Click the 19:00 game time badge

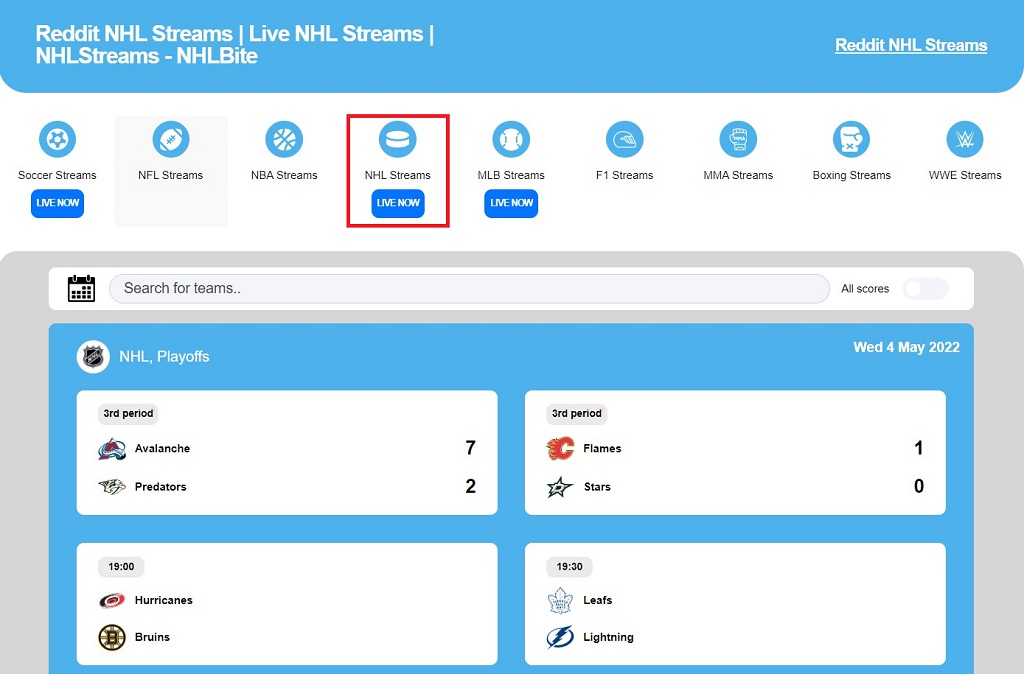121,567
